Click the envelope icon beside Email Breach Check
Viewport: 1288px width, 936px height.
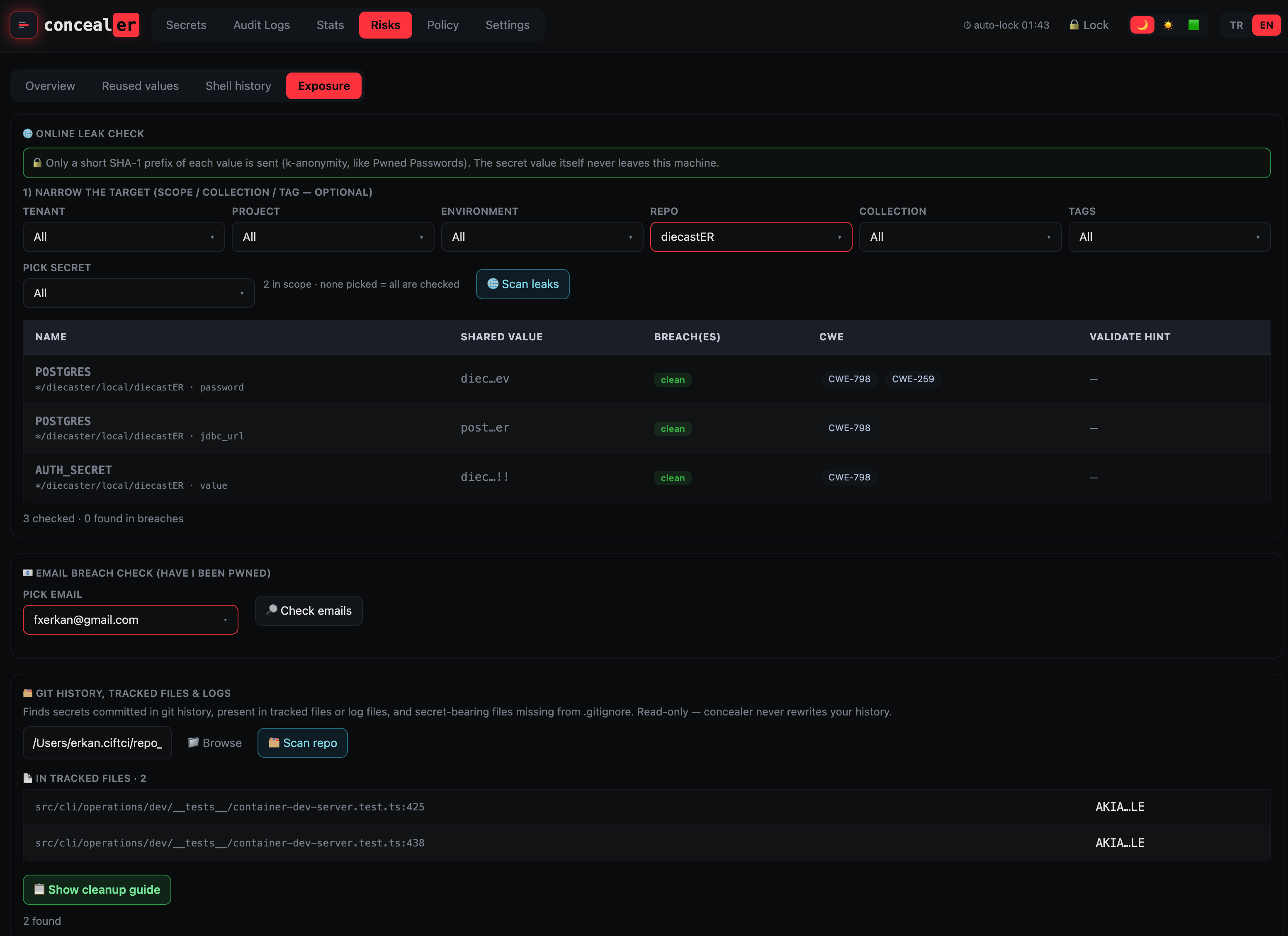pos(28,573)
